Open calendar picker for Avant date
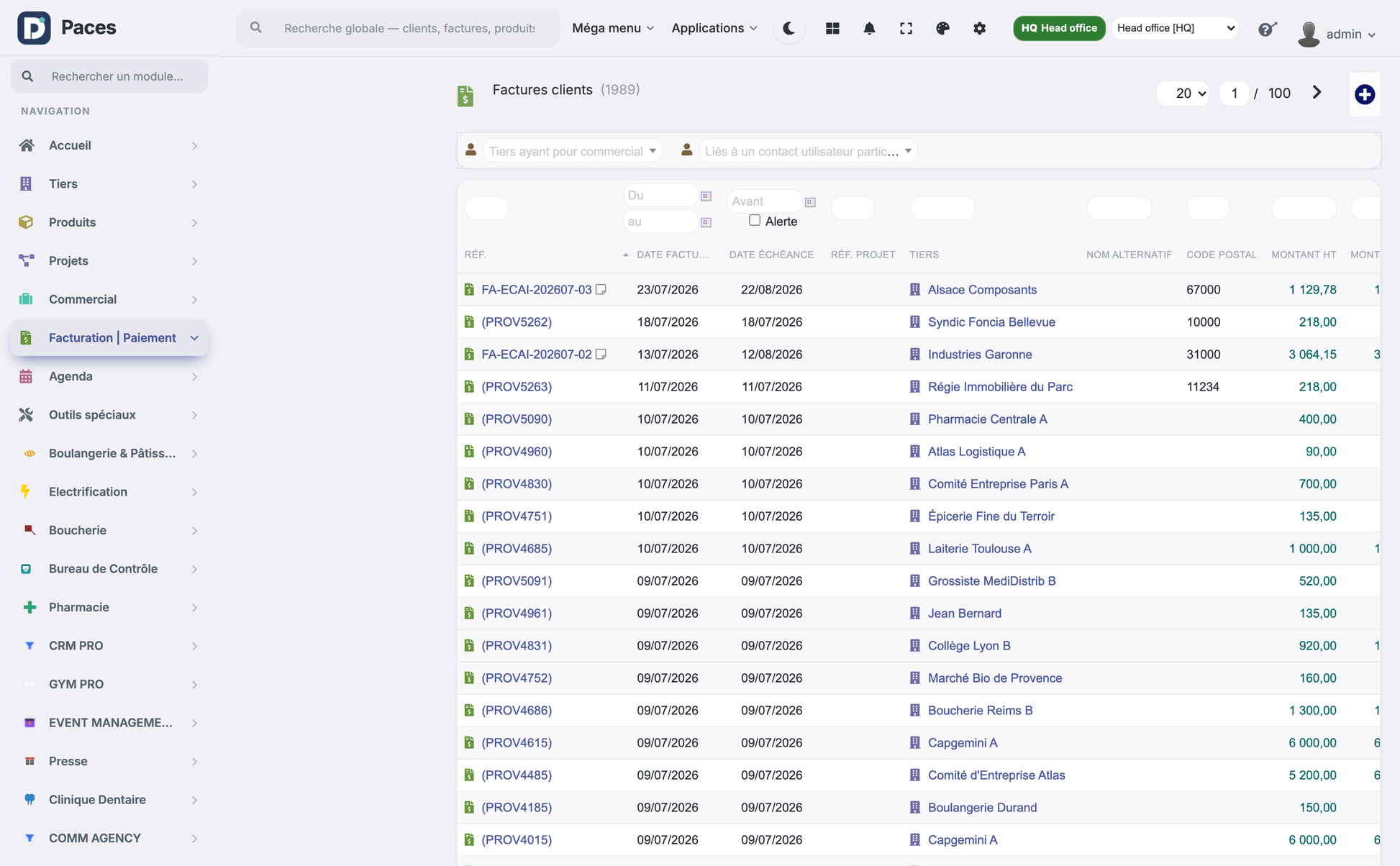Screen dimensions: 1400x866 [x=810, y=202]
